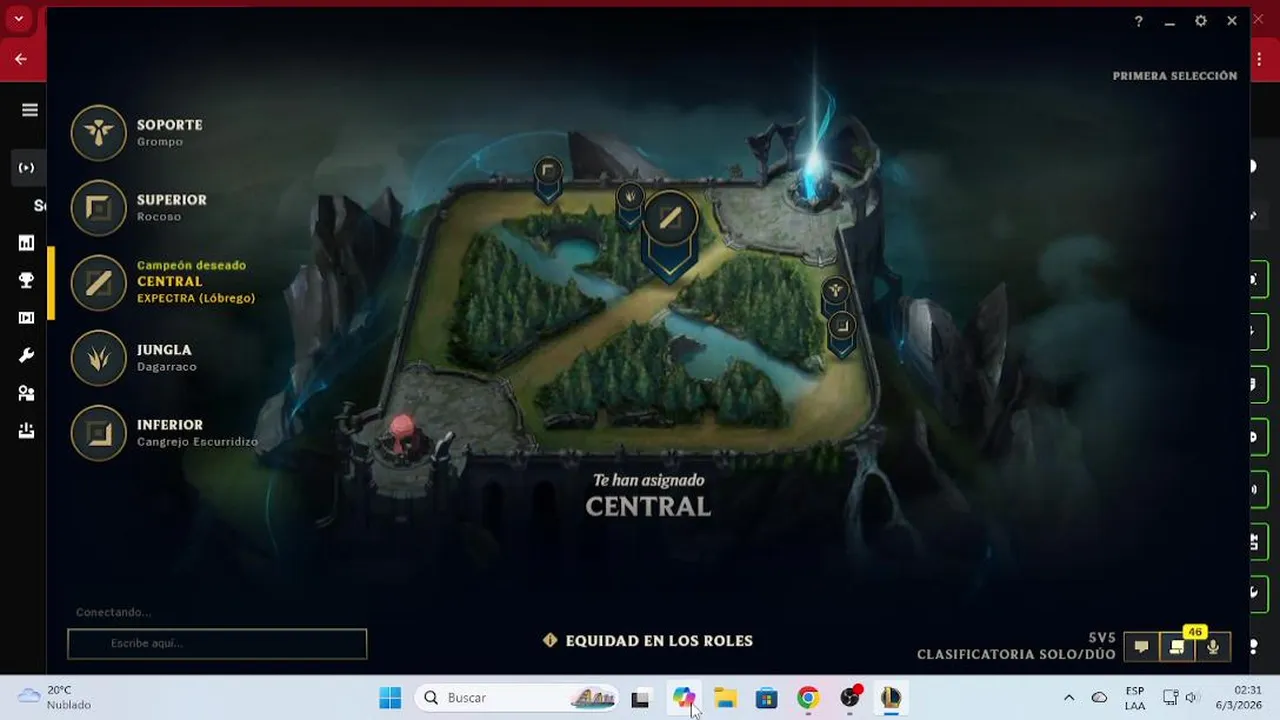Click the SOPORTE role name

[170, 125]
